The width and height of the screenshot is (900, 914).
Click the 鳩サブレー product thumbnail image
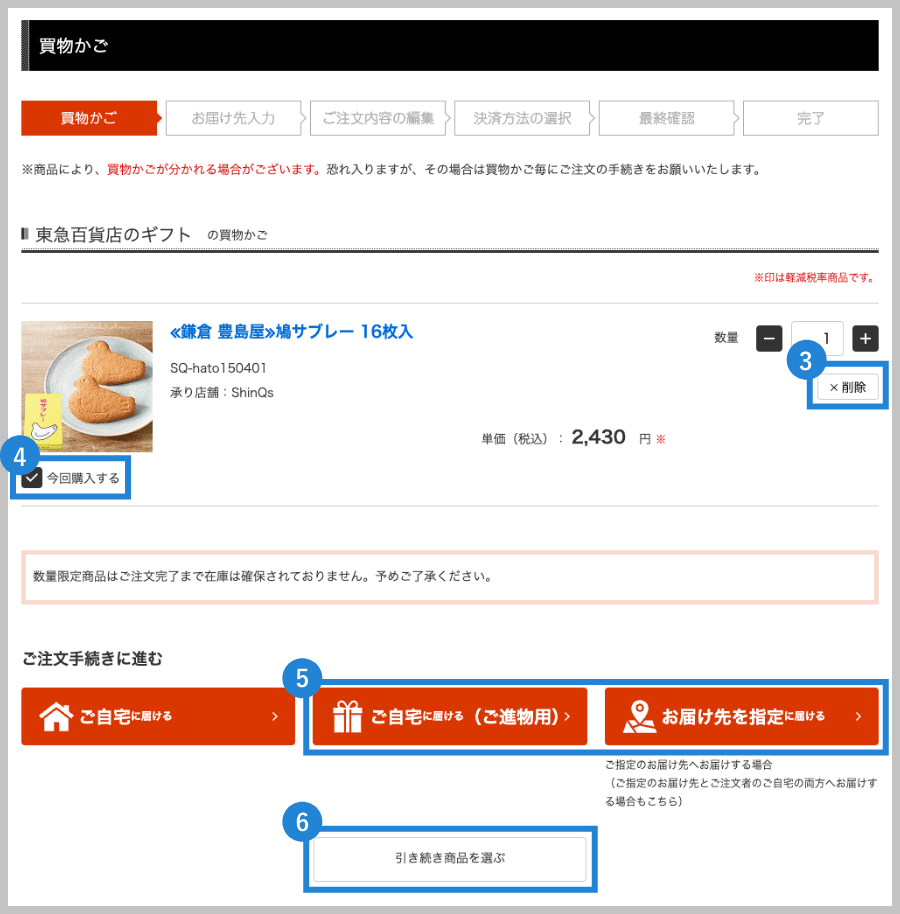pos(87,386)
